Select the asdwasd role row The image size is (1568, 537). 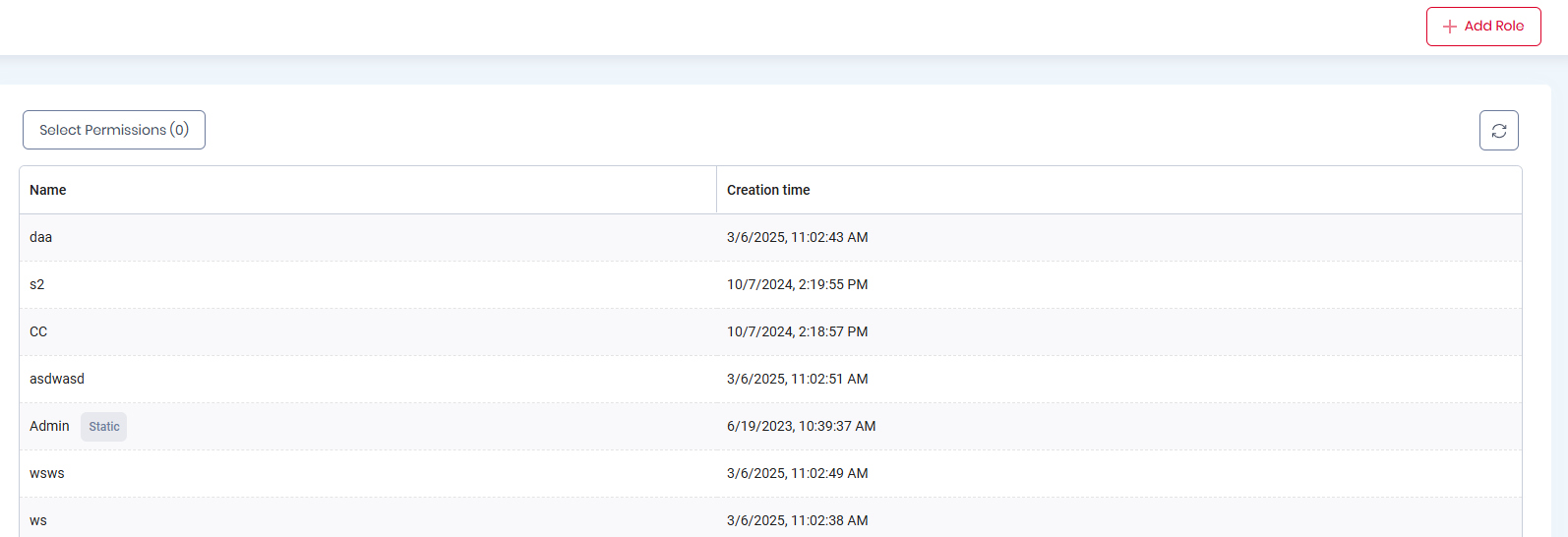pos(770,379)
